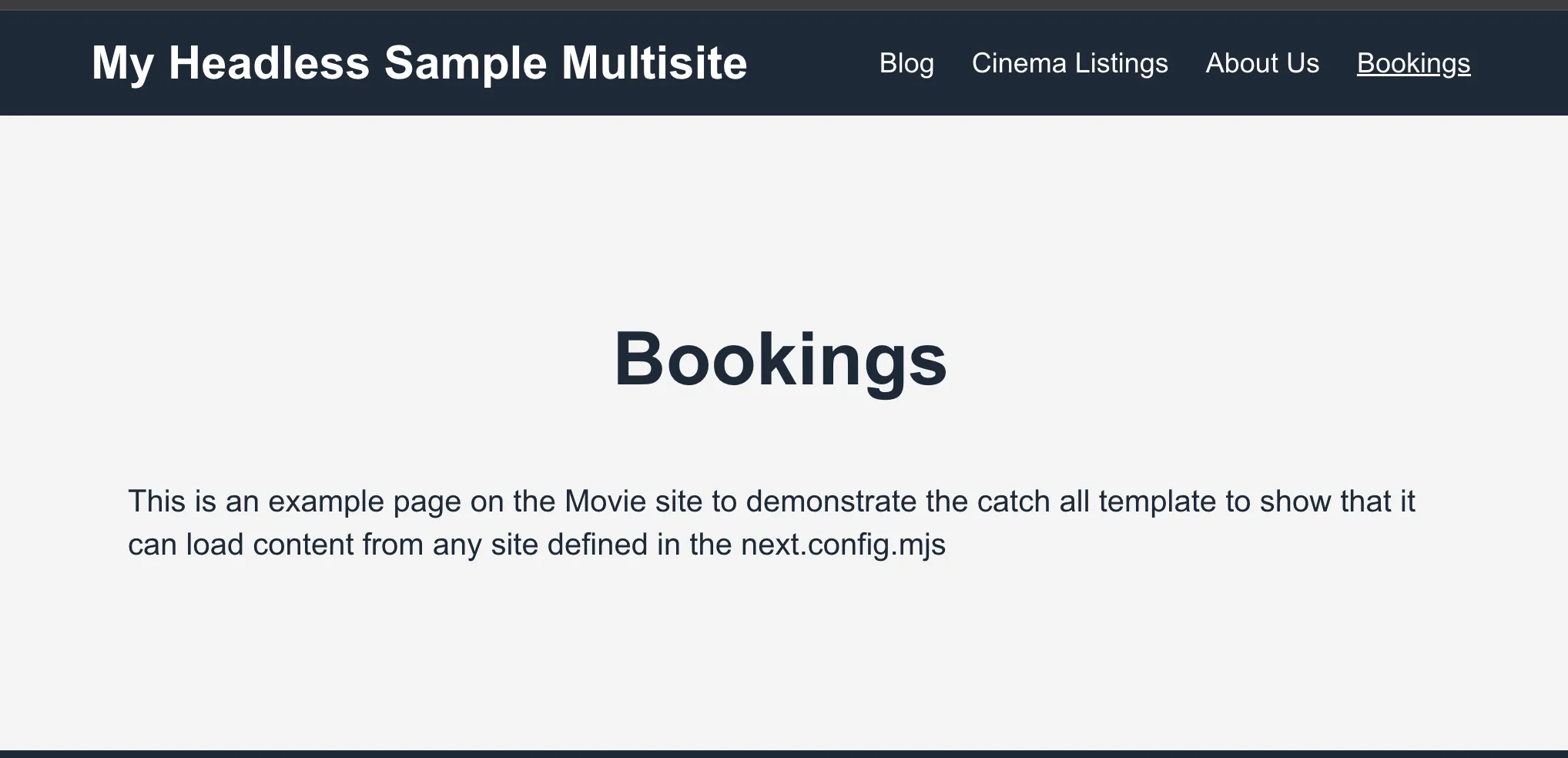1568x758 pixels.
Task: Open the Blog navigation link
Action: pos(906,63)
